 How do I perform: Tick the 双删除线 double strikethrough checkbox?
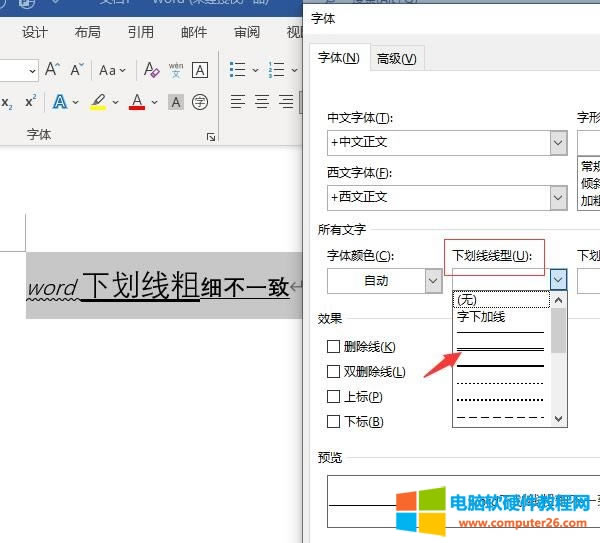pyautogui.click(x=333, y=372)
